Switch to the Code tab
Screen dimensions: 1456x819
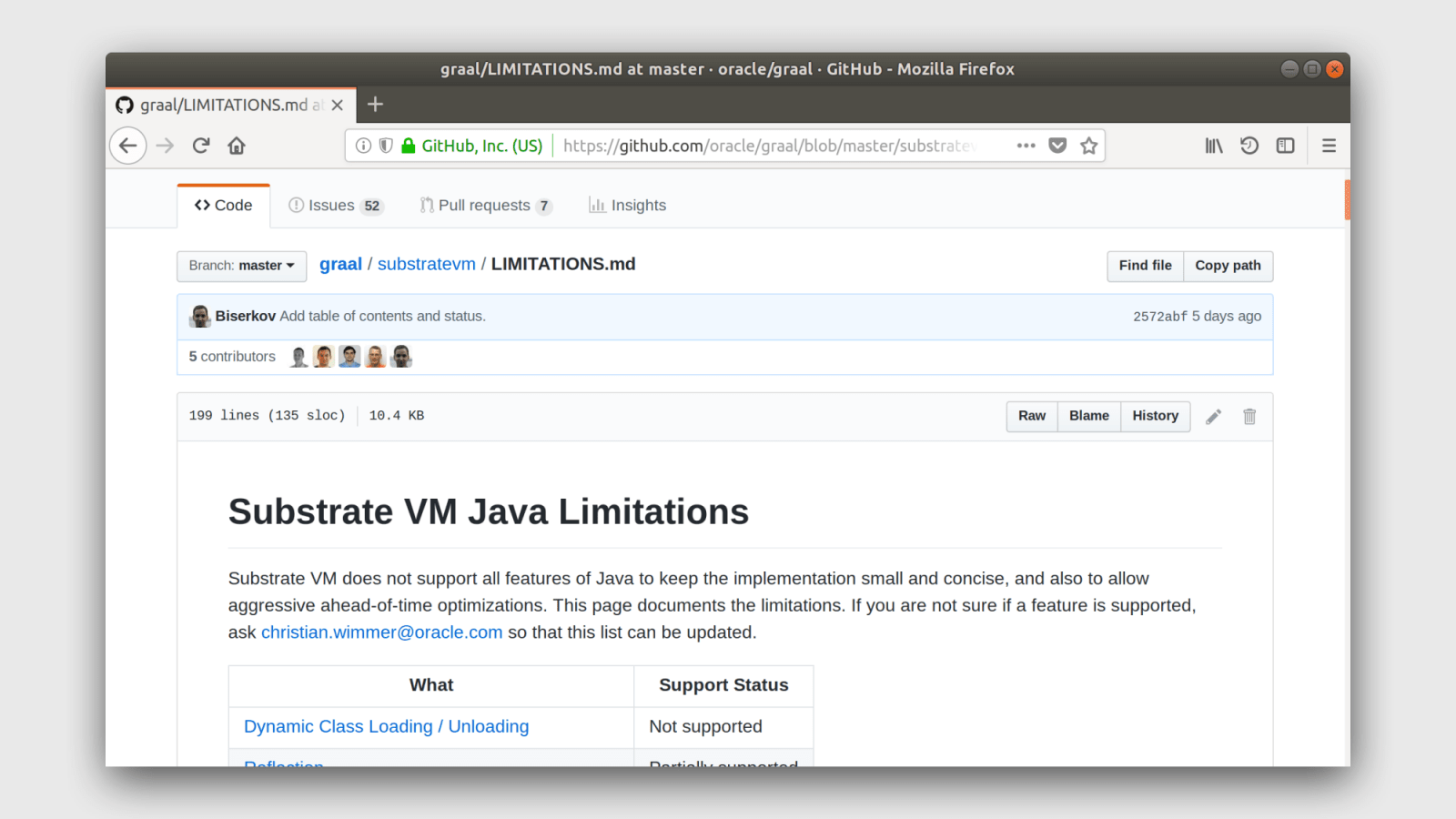pyautogui.click(x=224, y=206)
